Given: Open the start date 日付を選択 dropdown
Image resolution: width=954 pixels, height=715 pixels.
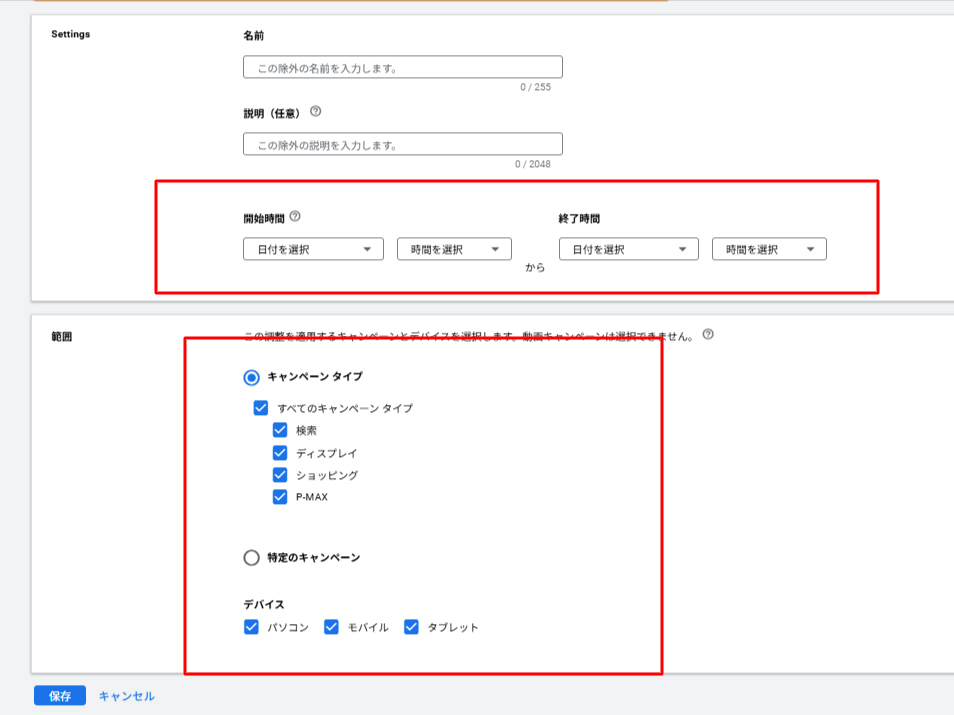Looking at the screenshot, I should click(313, 249).
